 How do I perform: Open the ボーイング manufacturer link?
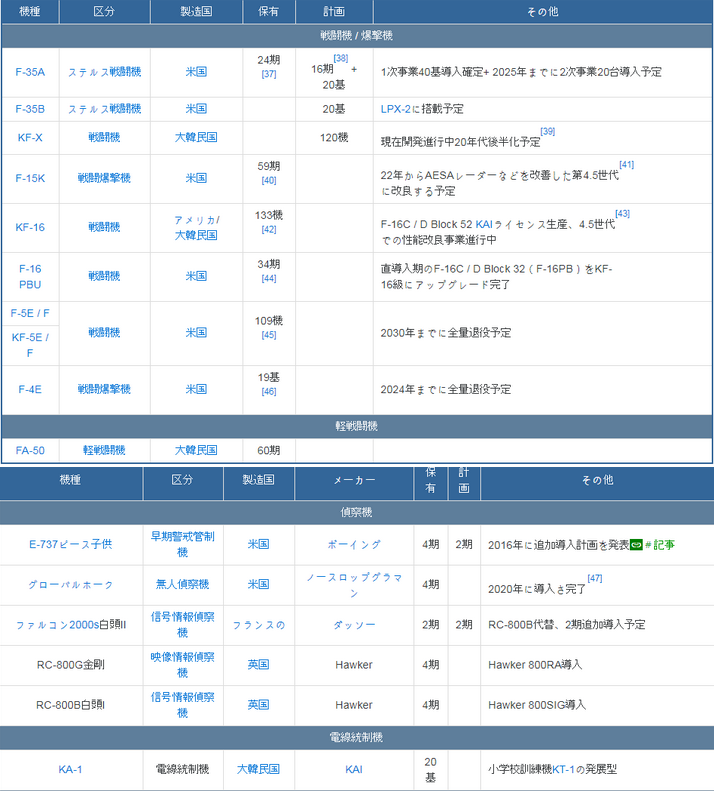click(x=354, y=545)
